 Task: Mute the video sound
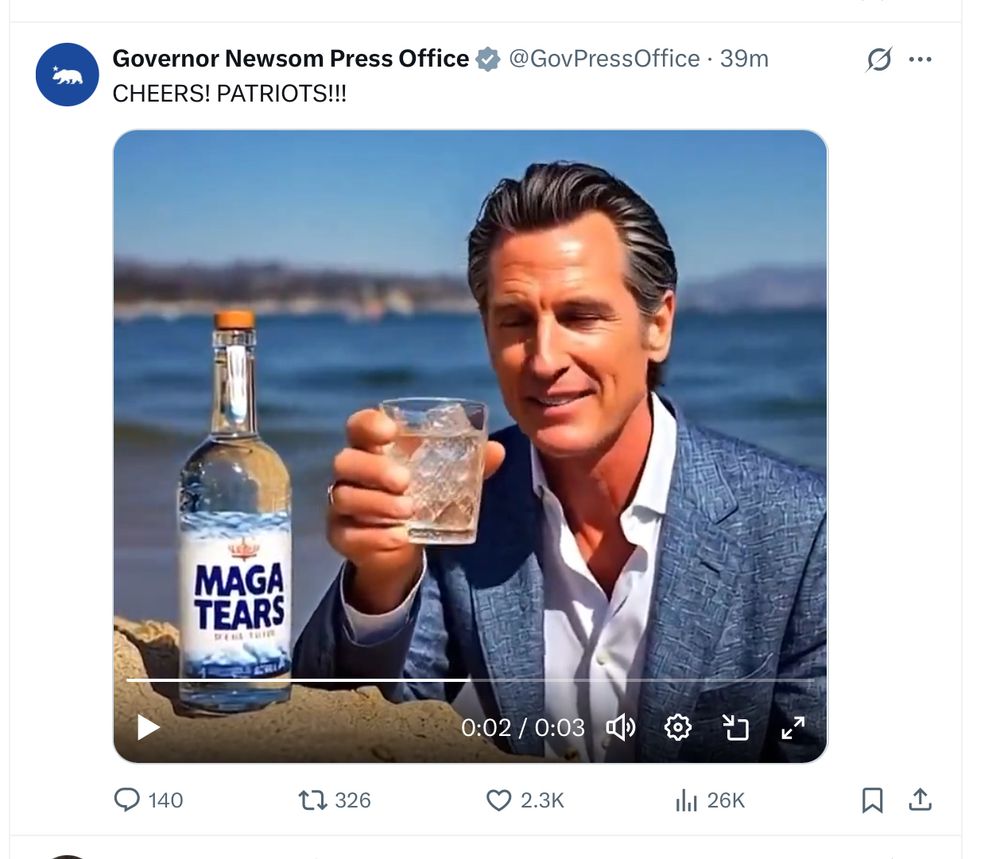point(621,727)
